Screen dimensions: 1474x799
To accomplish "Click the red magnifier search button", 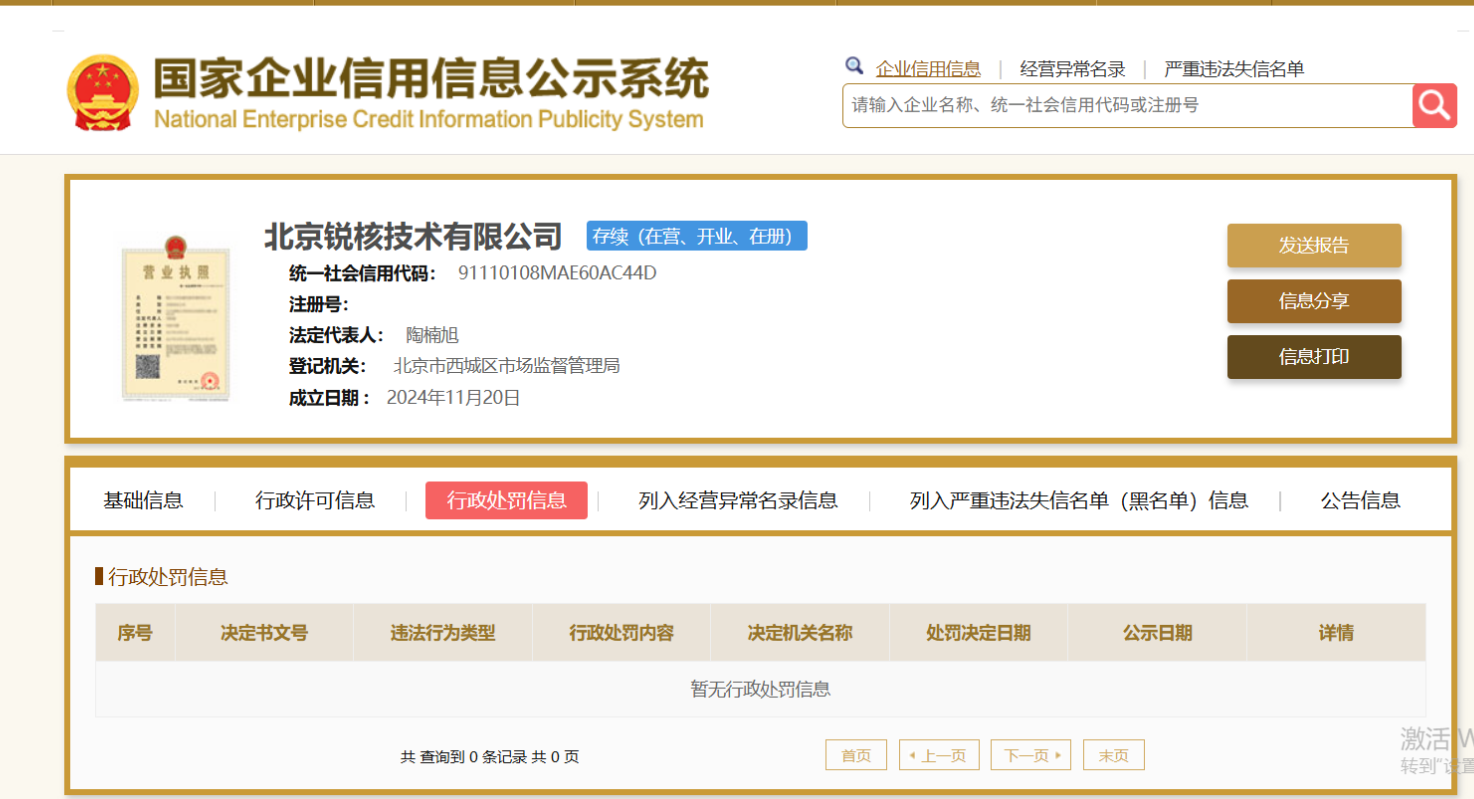I will (x=1434, y=105).
